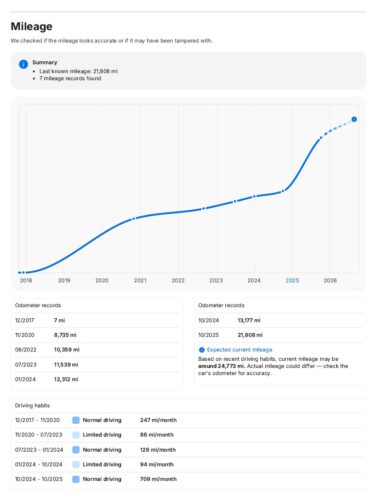The height and width of the screenshot is (500, 377).
Task: Select the projected mileage point on chart
Action: pos(354,119)
